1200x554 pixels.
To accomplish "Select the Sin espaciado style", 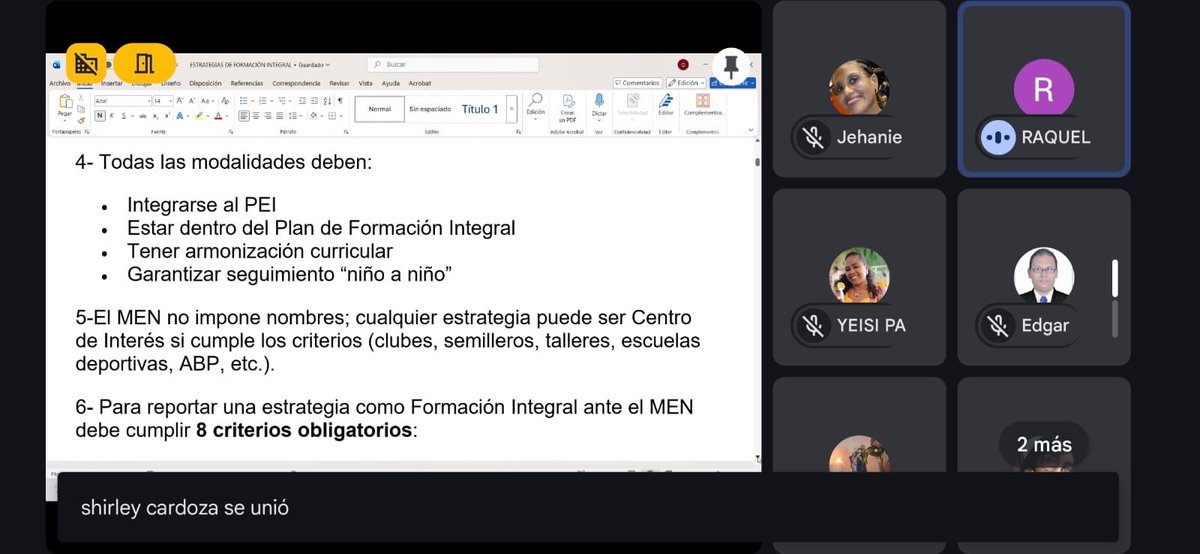I will pyautogui.click(x=430, y=109).
